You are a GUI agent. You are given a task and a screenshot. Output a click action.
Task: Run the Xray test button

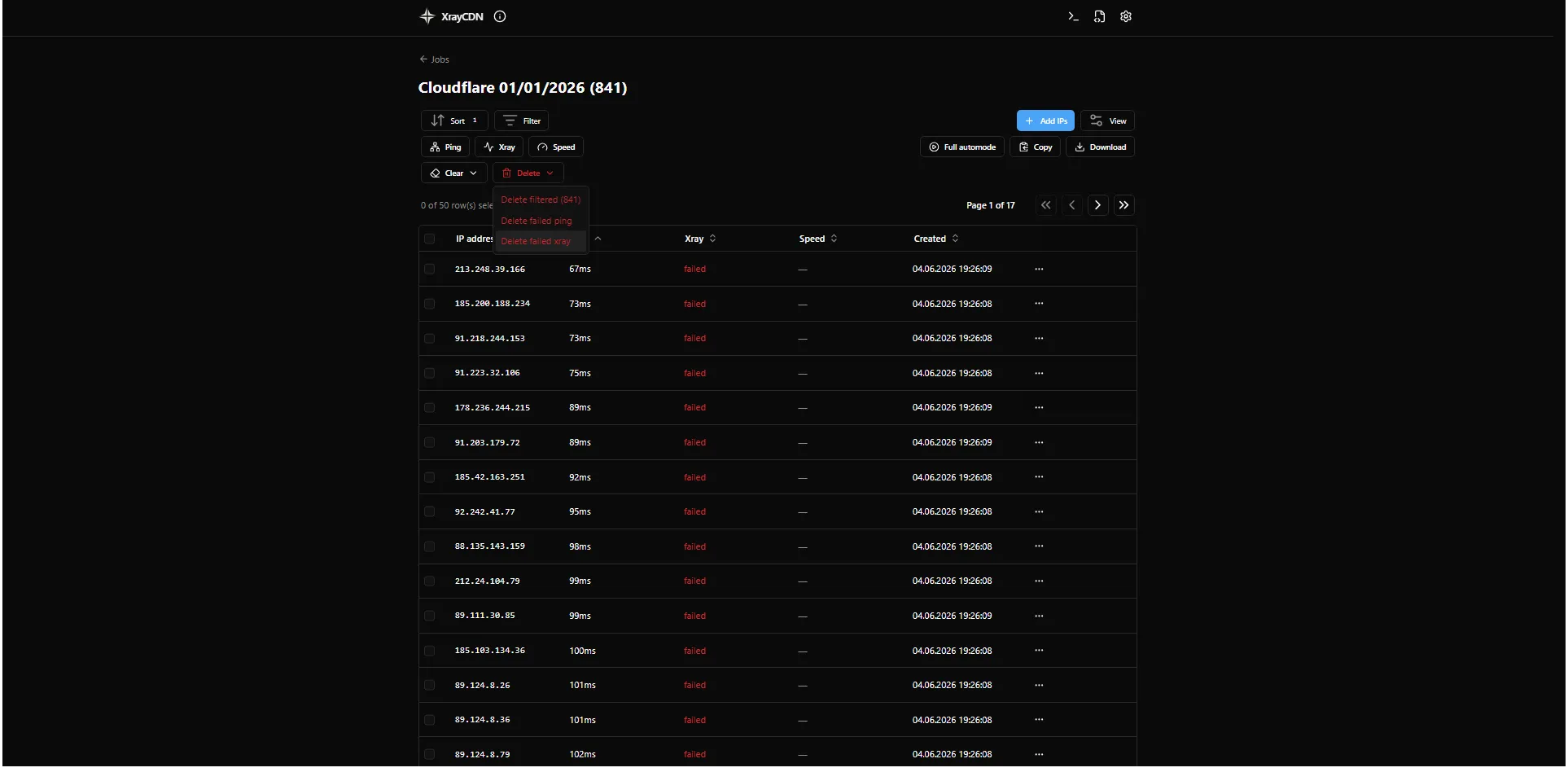click(x=499, y=147)
